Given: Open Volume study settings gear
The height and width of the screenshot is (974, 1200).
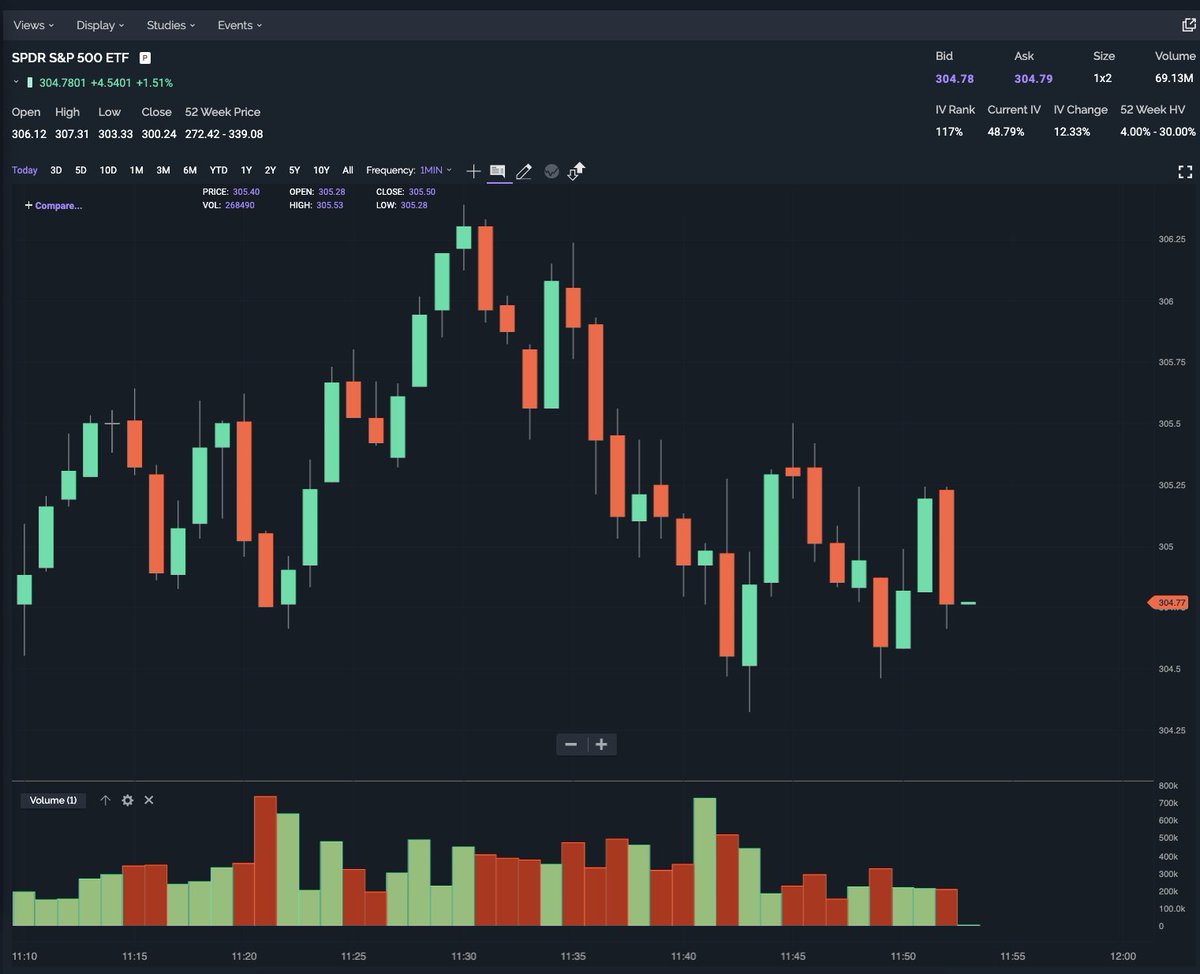Looking at the screenshot, I should (x=127, y=800).
